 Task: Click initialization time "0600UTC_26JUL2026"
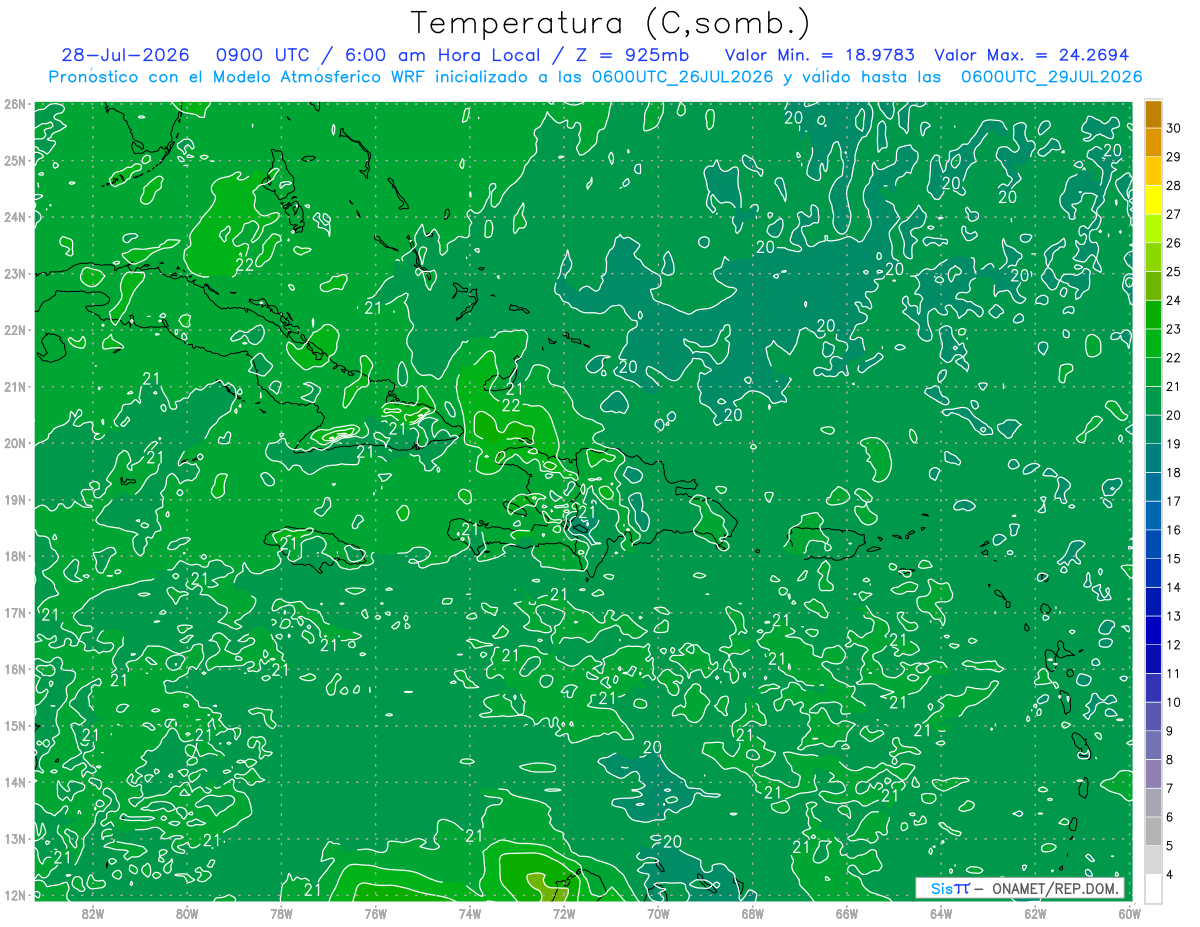[x=682, y=77]
